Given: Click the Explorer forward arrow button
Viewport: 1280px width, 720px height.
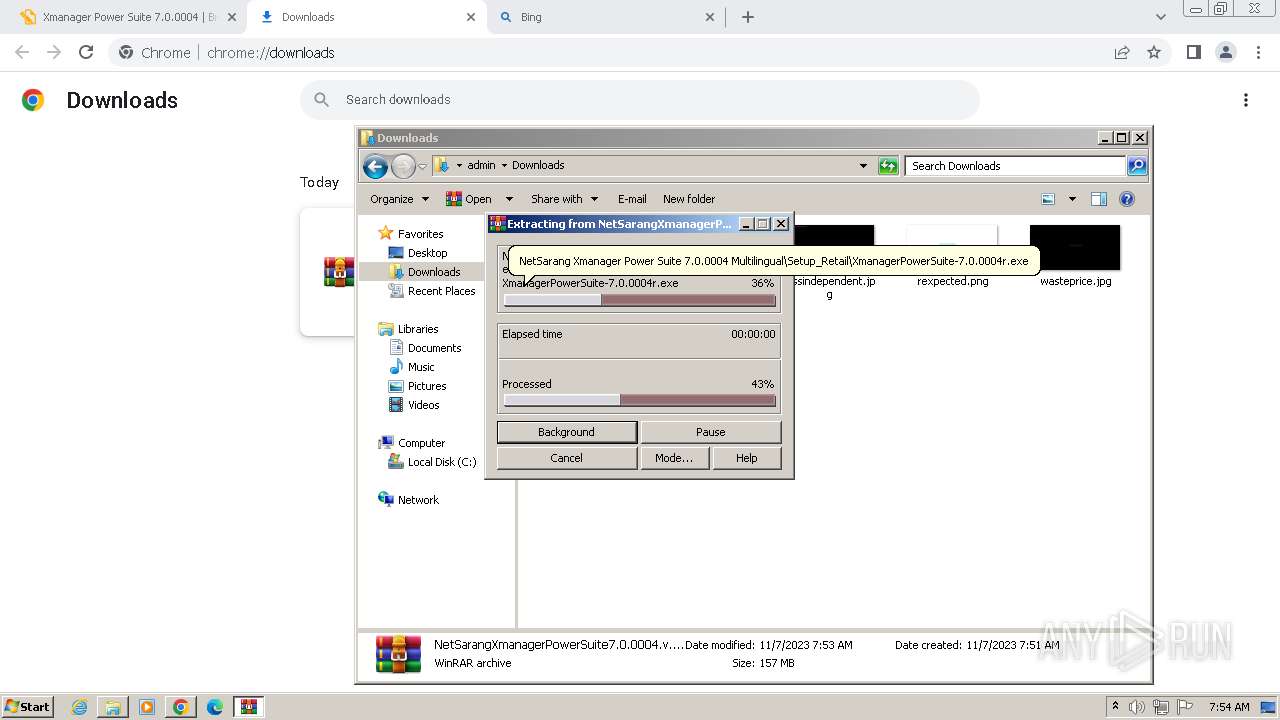Looking at the screenshot, I should (x=403, y=166).
